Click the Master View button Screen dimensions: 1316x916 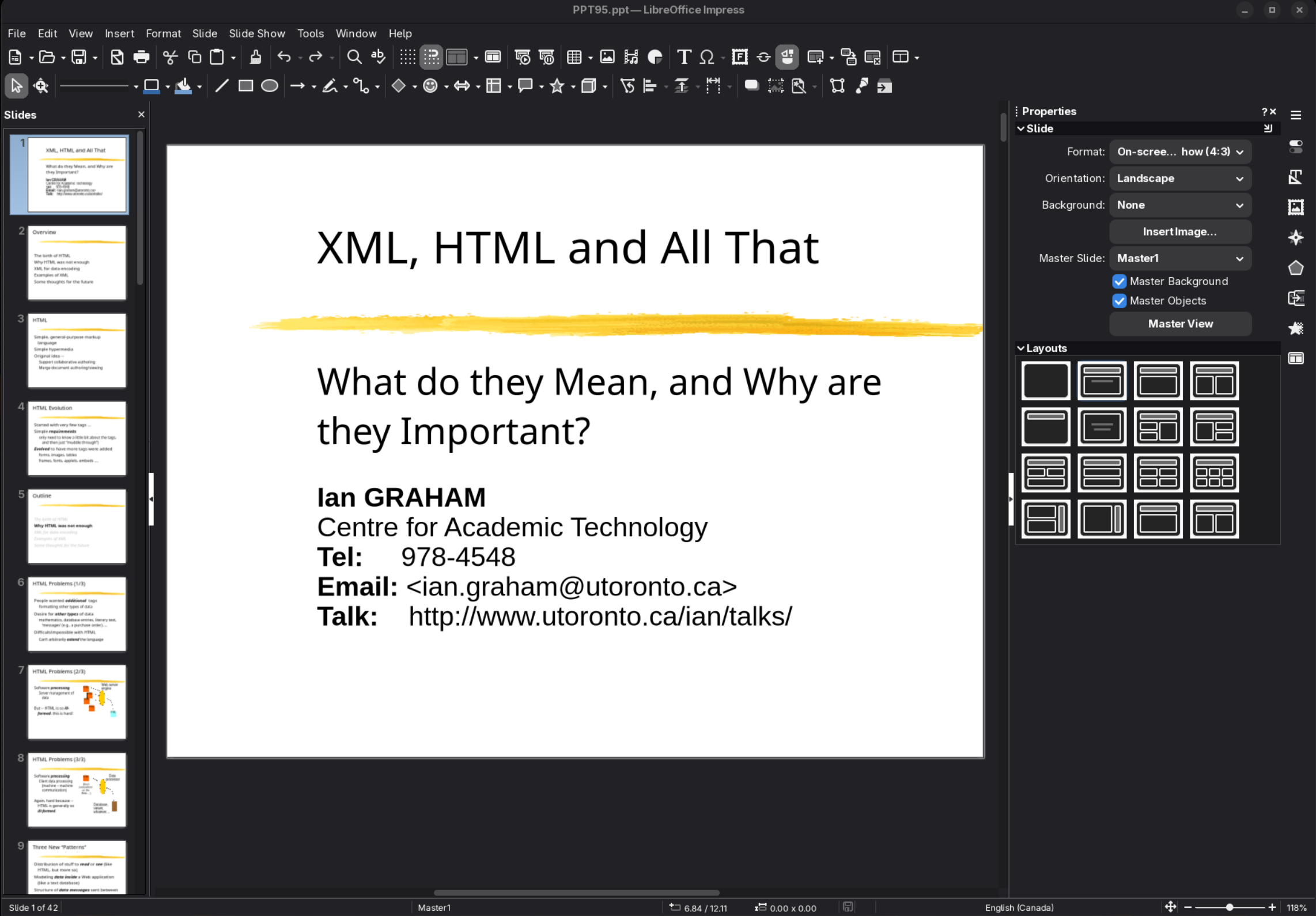click(x=1180, y=324)
